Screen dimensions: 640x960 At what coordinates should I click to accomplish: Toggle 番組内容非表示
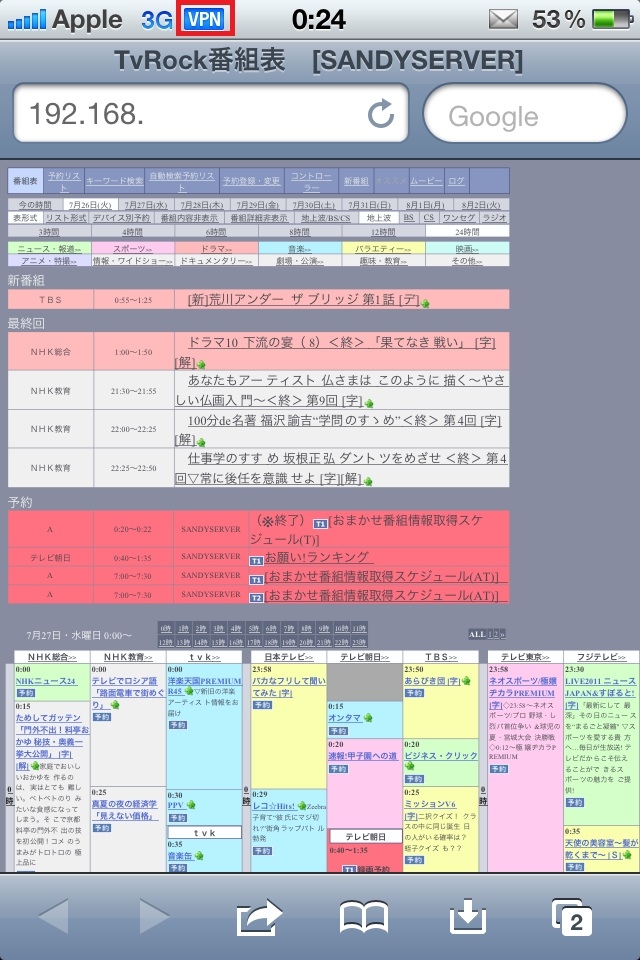pos(189,218)
